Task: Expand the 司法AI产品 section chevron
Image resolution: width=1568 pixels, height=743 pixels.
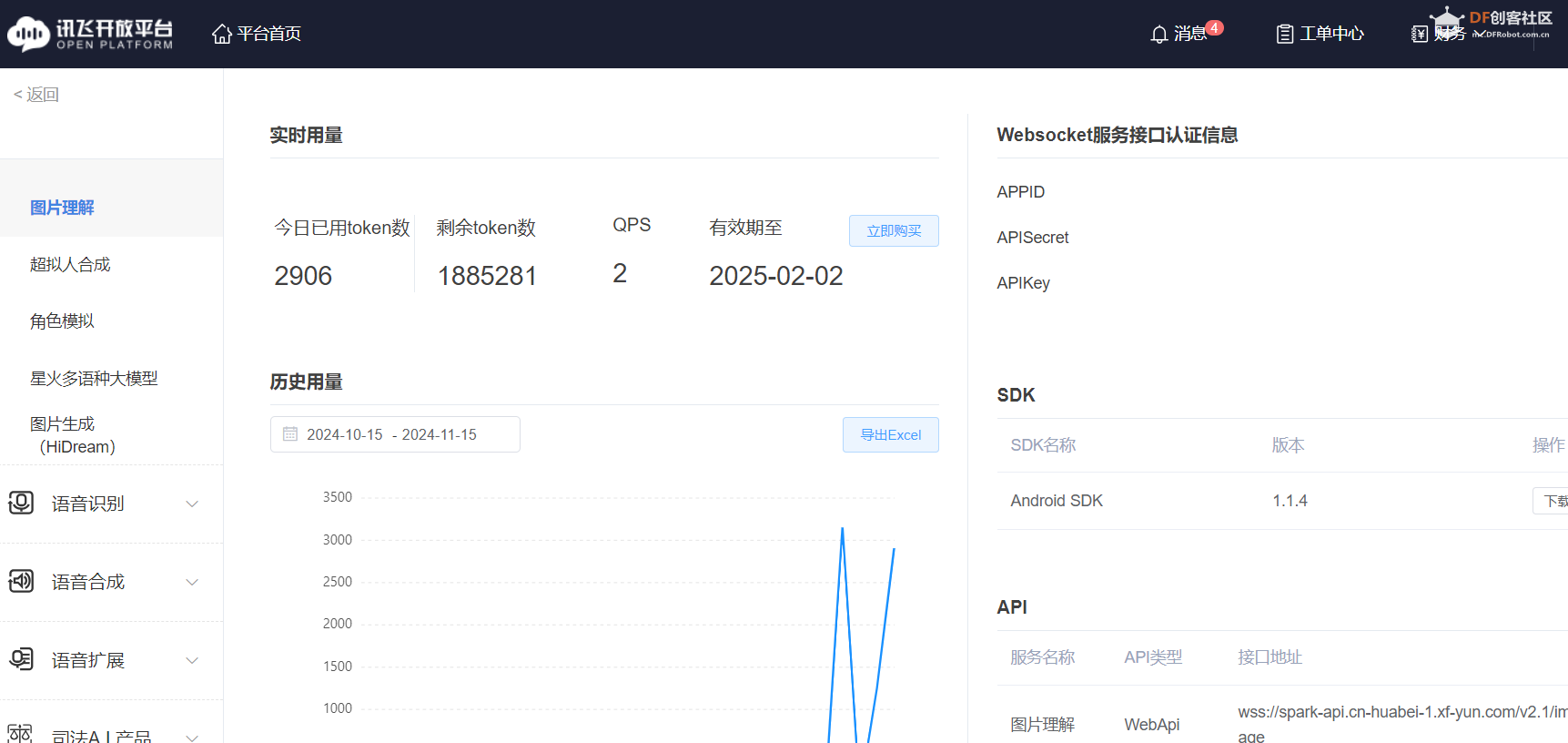Action: click(192, 737)
